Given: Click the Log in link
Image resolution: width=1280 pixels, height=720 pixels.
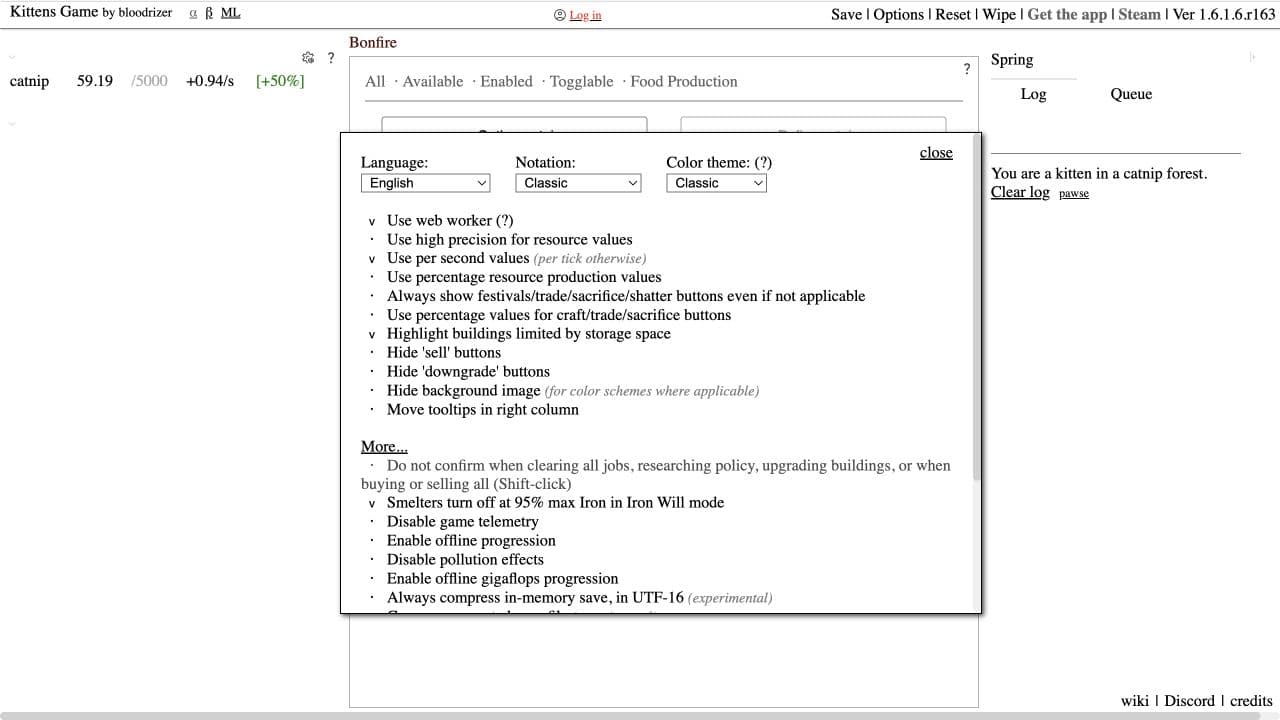Looking at the screenshot, I should pyautogui.click(x=585, y=15).
